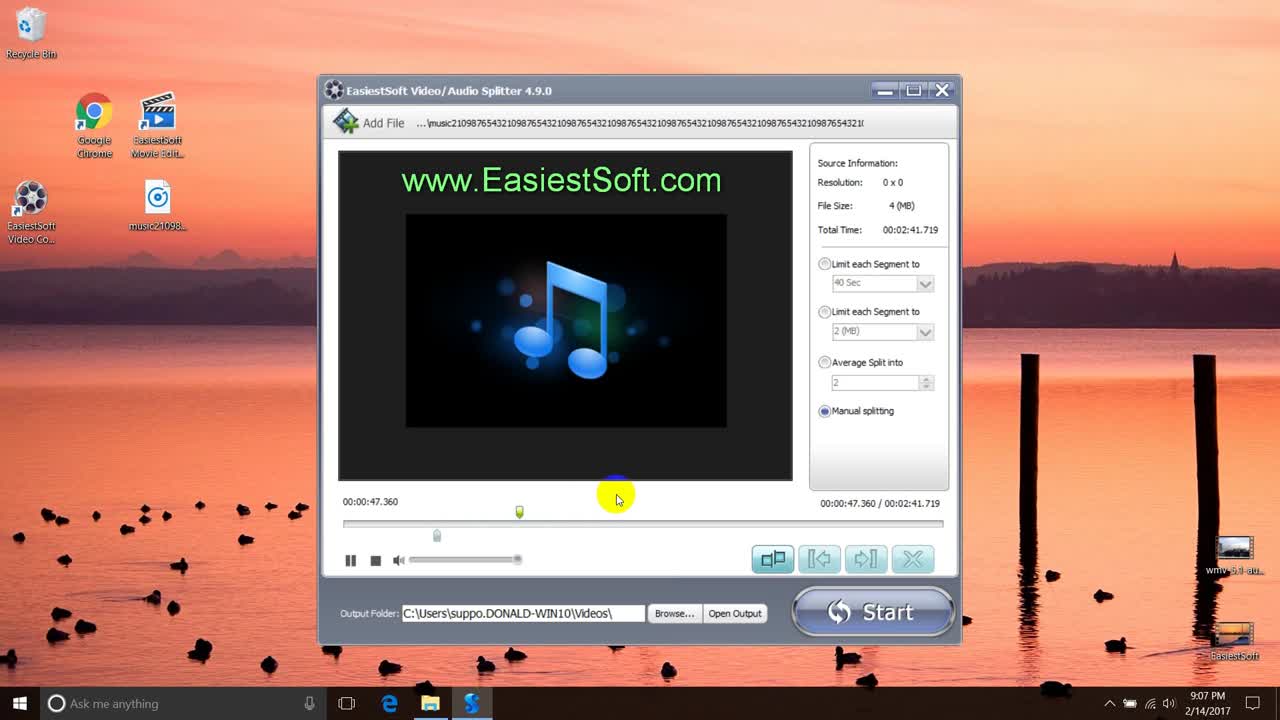Viewport: 1280px width, 720px height.
Task: Delete the selected split point
Action: [x=912, y=559]
